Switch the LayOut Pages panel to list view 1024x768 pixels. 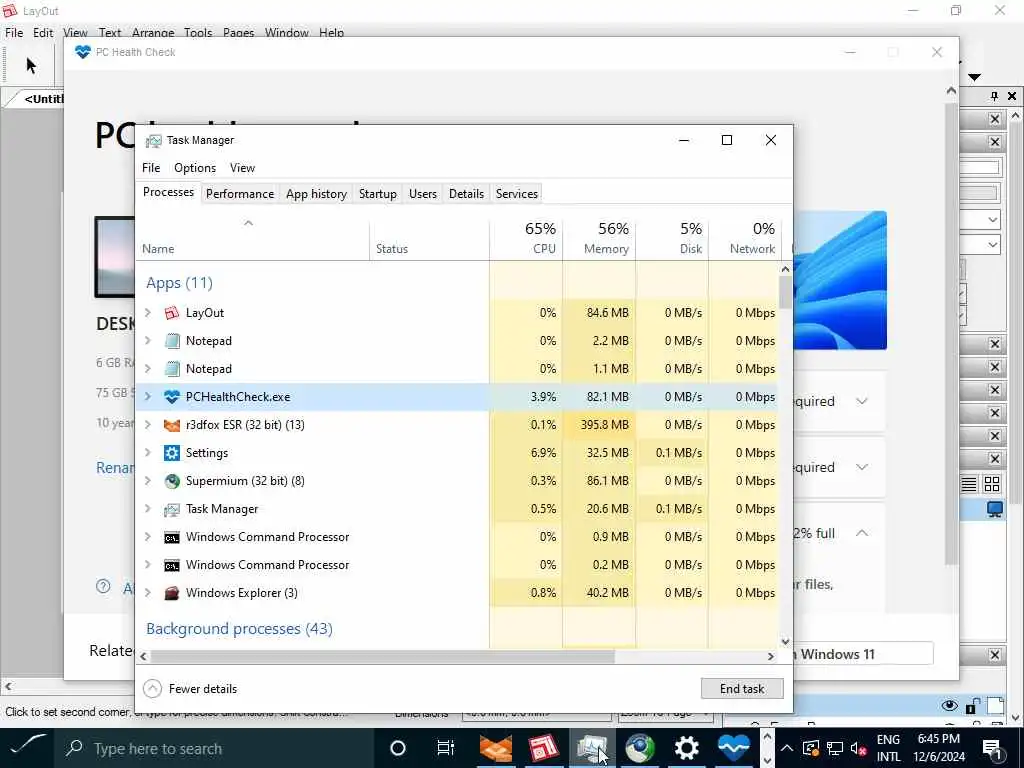pyautogui.click(x=969, y=484)
